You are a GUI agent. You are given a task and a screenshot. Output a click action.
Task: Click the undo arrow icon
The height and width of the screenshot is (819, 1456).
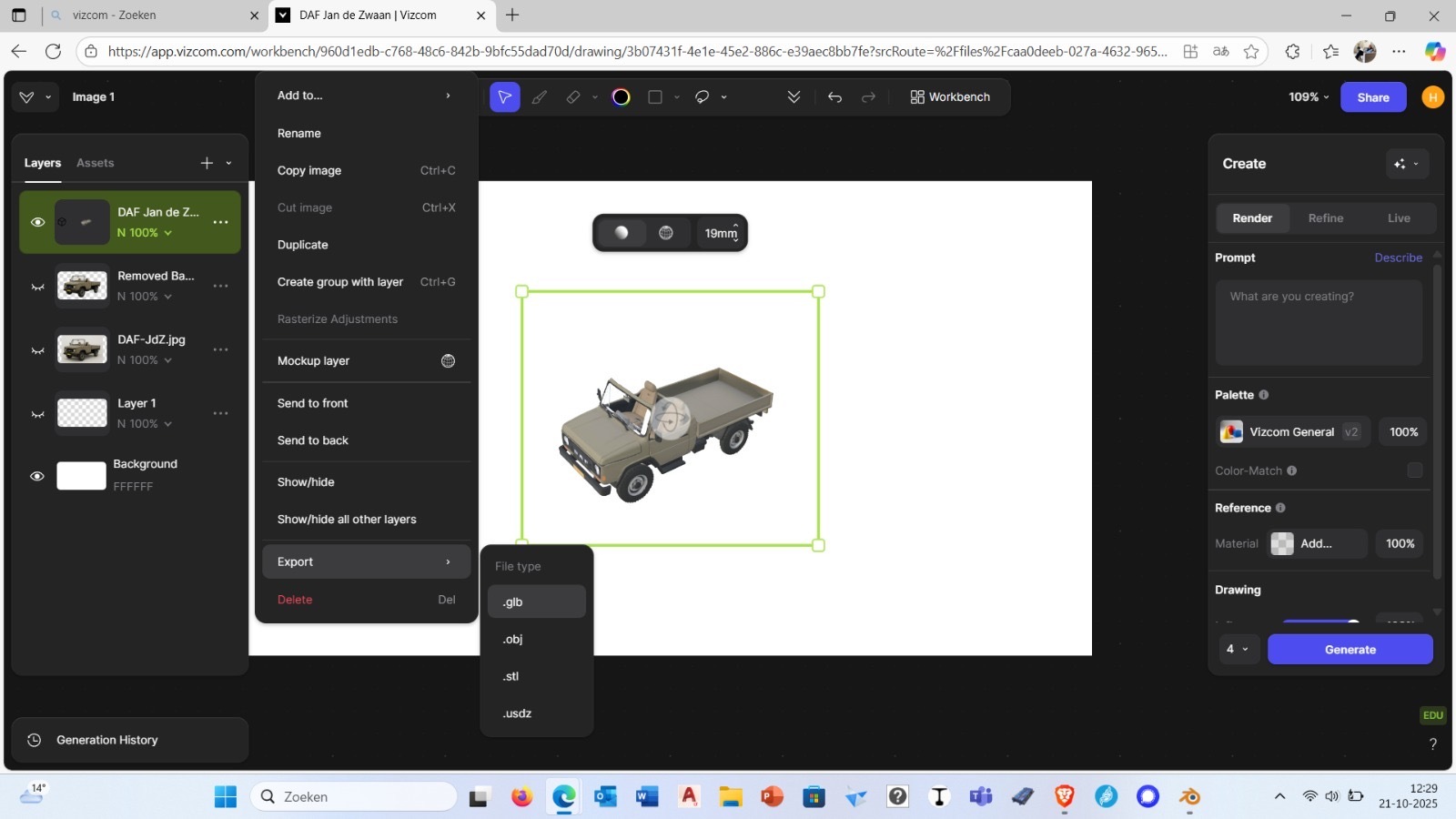click(834, 97)
